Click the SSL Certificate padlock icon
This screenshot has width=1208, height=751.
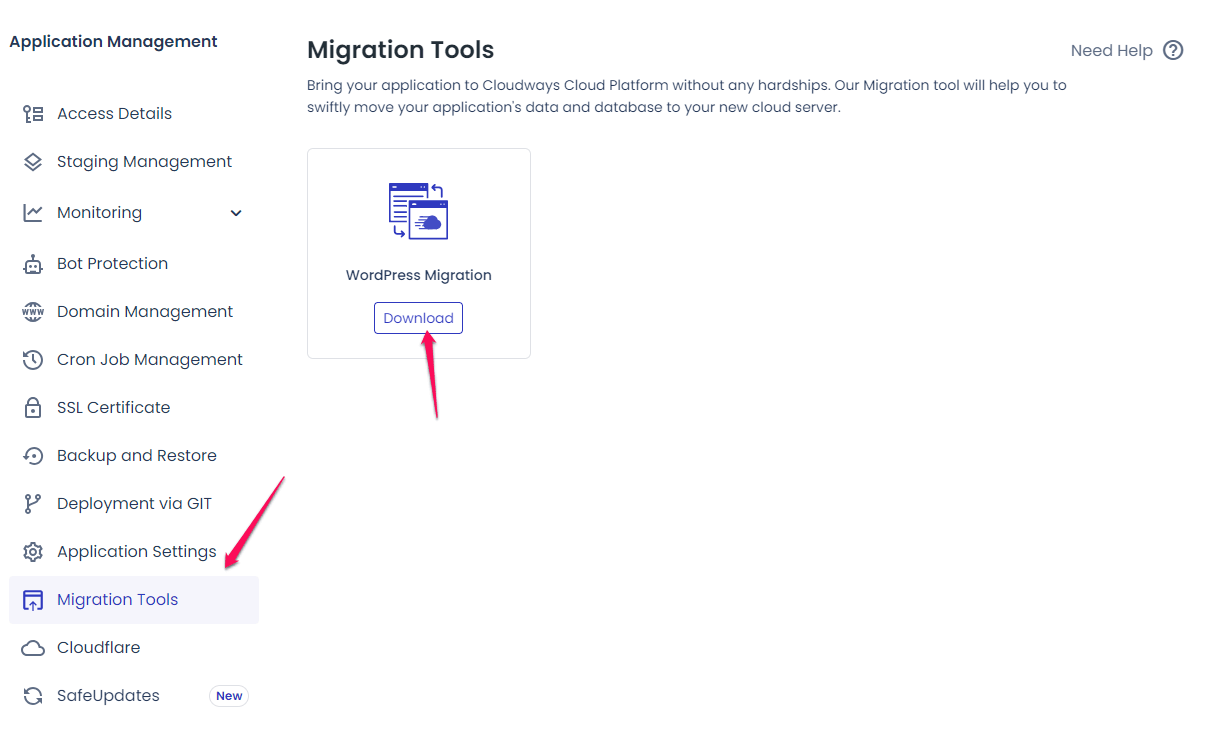(x=33, y=408)
